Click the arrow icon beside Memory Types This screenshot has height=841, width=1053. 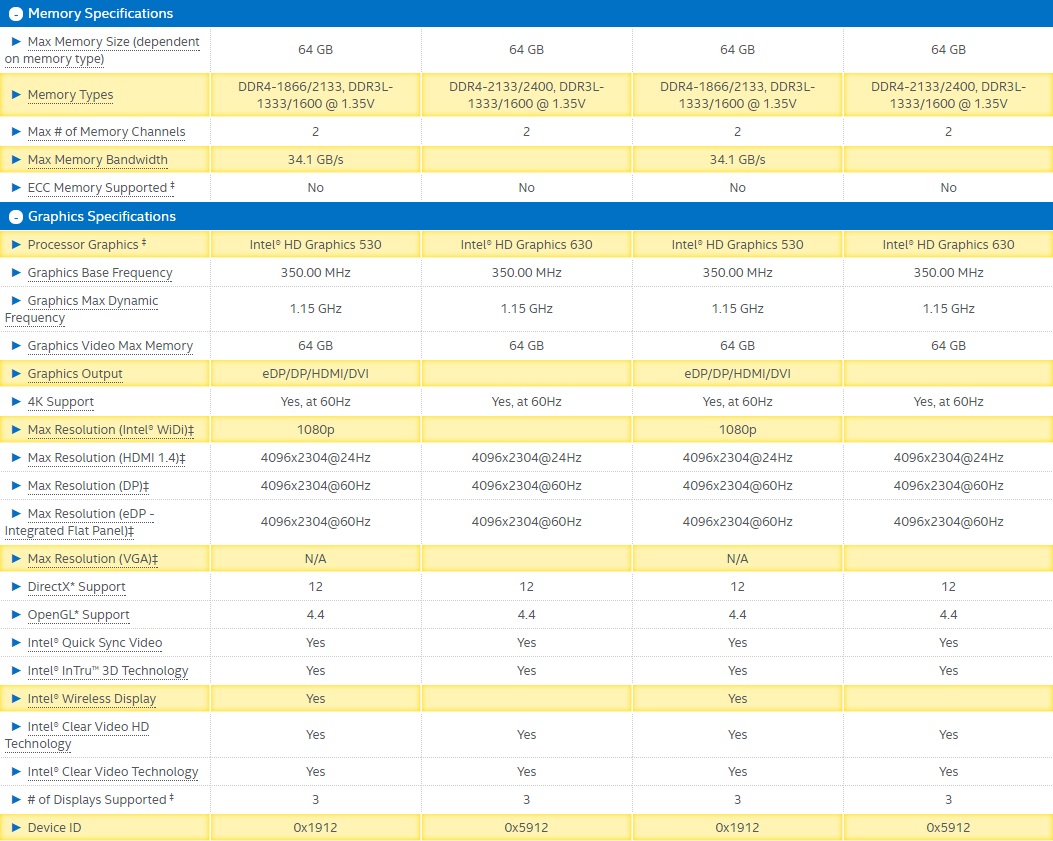click(x=16, y=95)
